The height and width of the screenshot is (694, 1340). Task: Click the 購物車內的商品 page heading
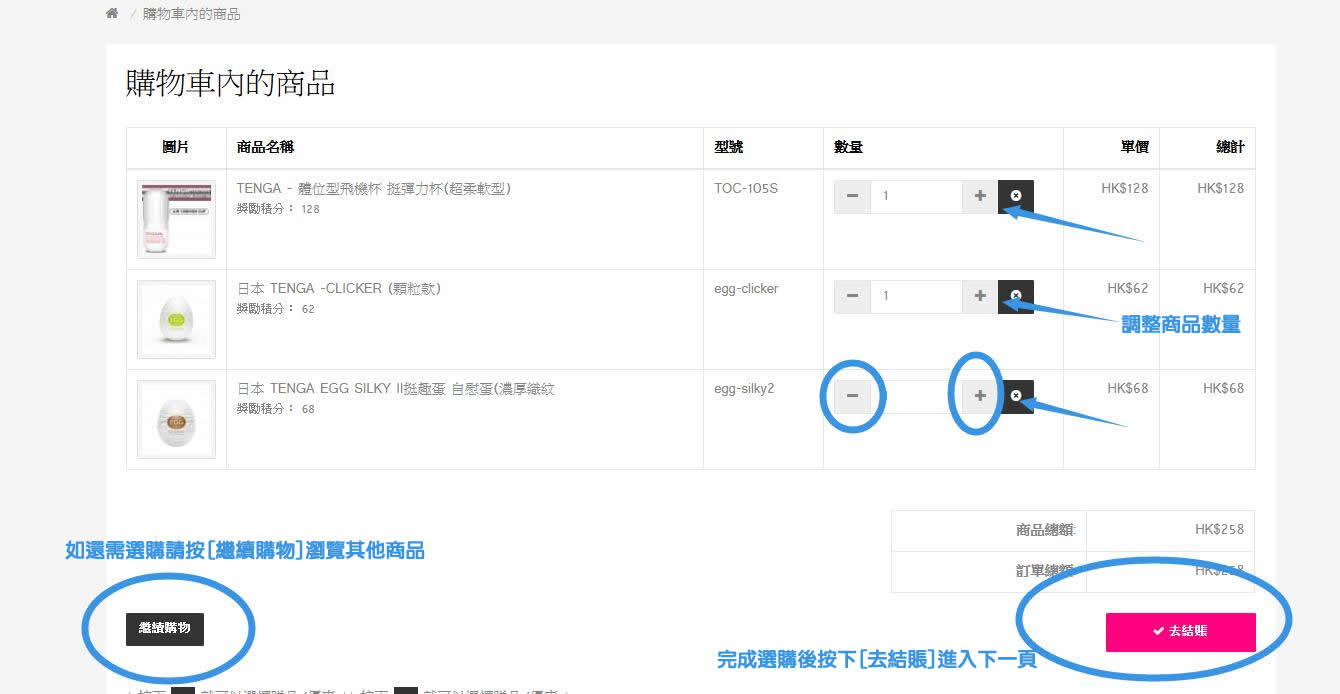(230, 83)
